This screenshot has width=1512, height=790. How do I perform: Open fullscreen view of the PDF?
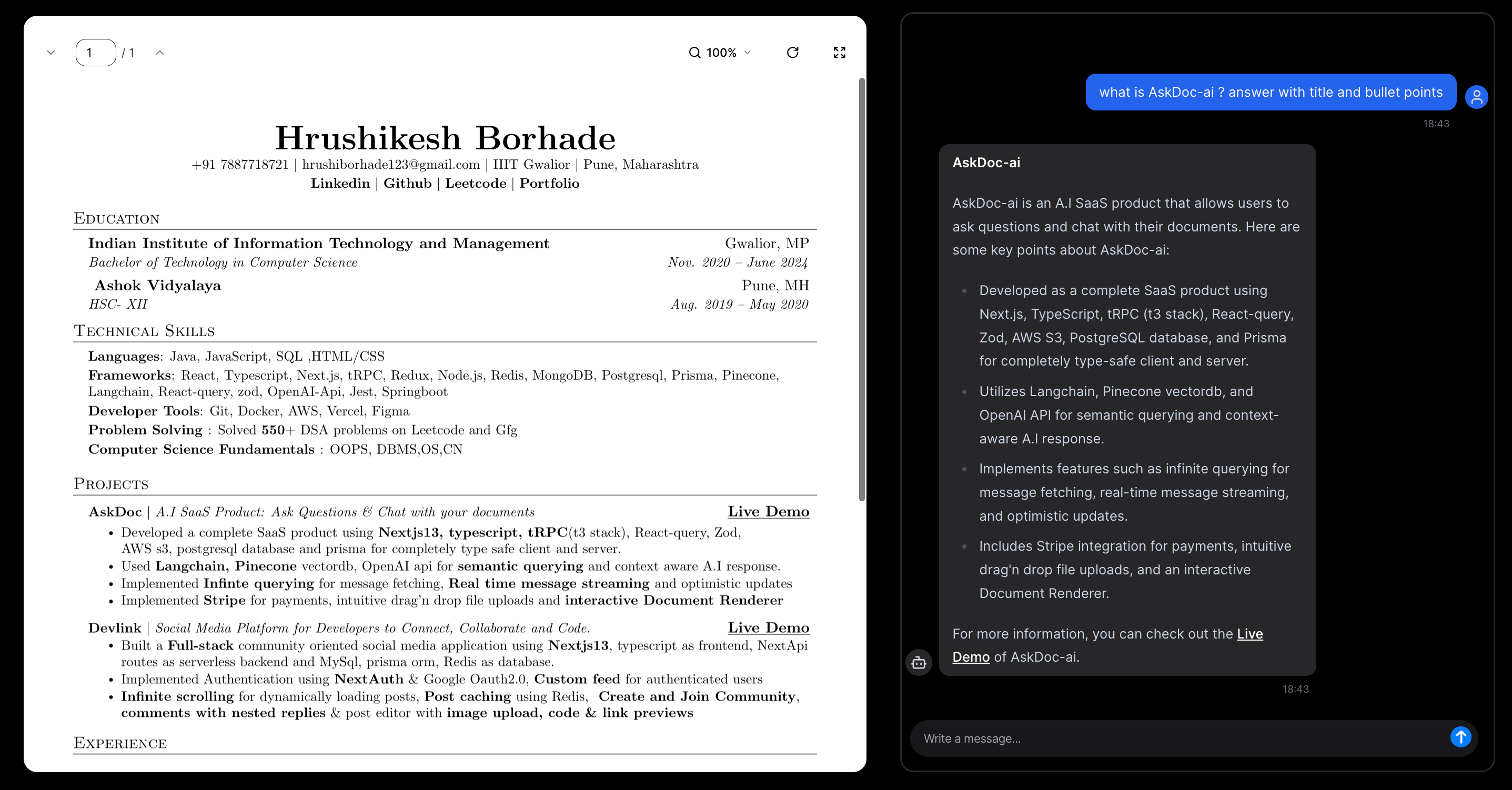[x=839, y=53]
